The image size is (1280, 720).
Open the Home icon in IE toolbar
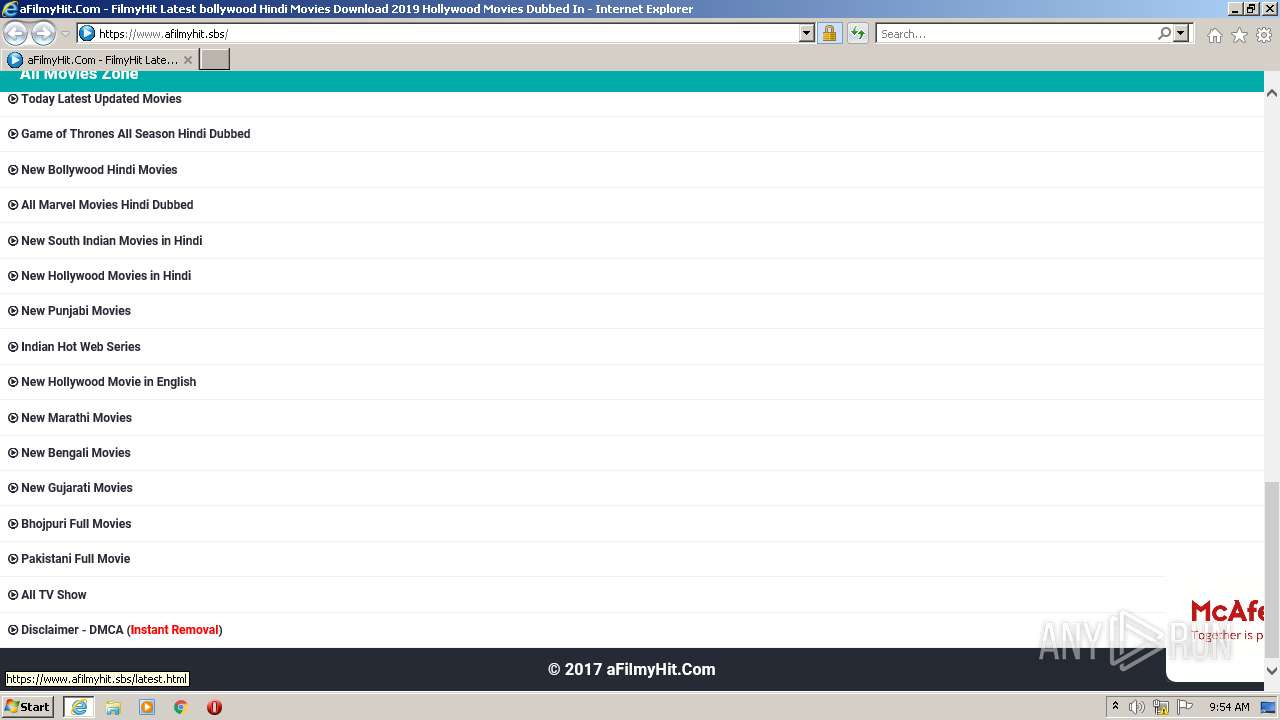1214,35
